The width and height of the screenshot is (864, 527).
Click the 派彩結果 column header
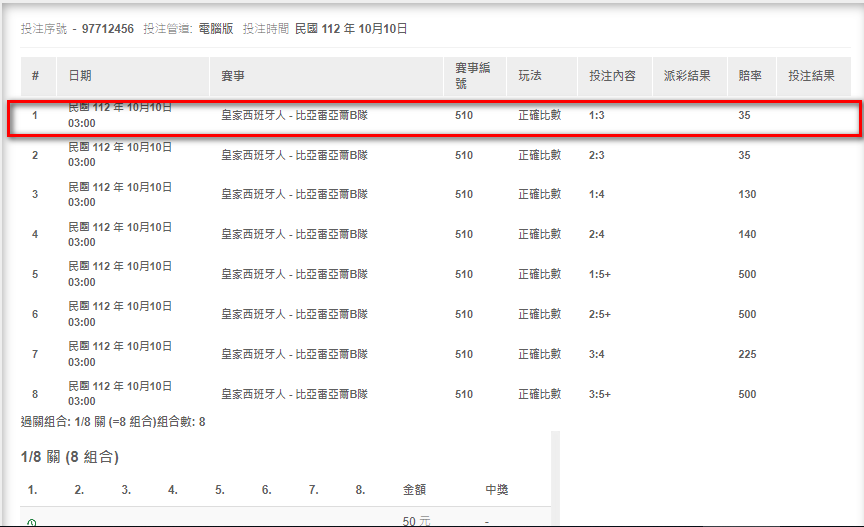click(687, 76)
